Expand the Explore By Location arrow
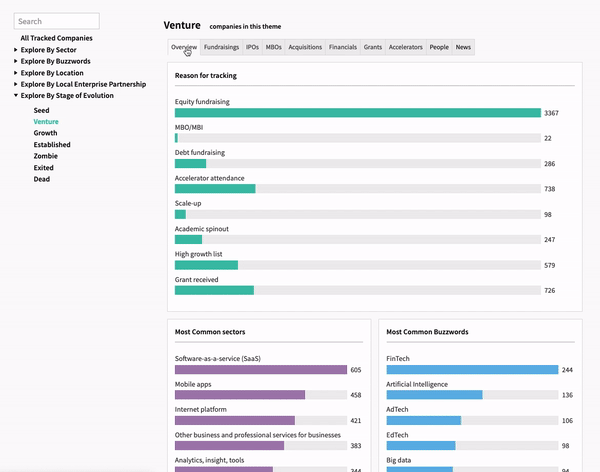Image resolution: width=600 pixels, height=472 pixels. coord(16,73)
